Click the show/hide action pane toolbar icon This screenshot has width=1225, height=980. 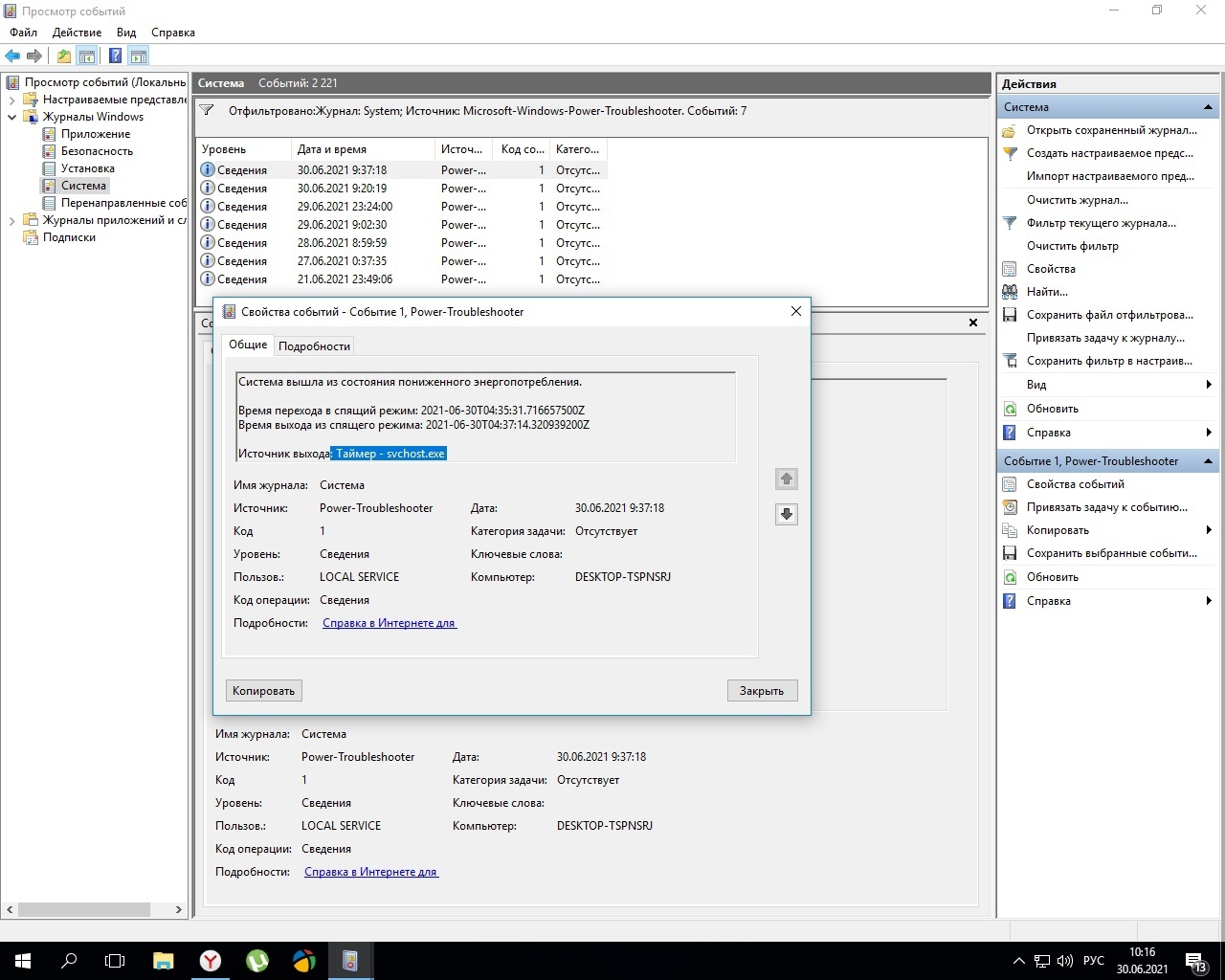[x=139, y=56]
